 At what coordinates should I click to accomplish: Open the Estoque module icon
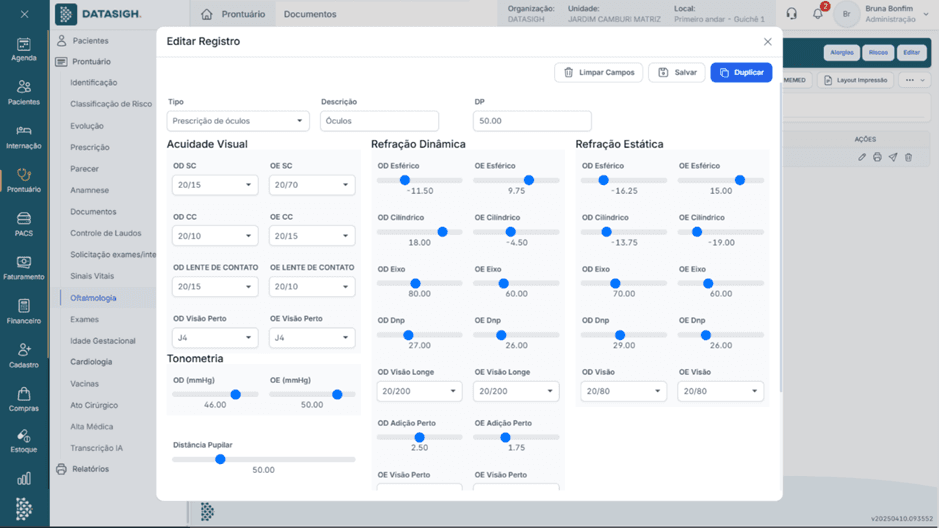pyautogui.click(x=23, y=441)
